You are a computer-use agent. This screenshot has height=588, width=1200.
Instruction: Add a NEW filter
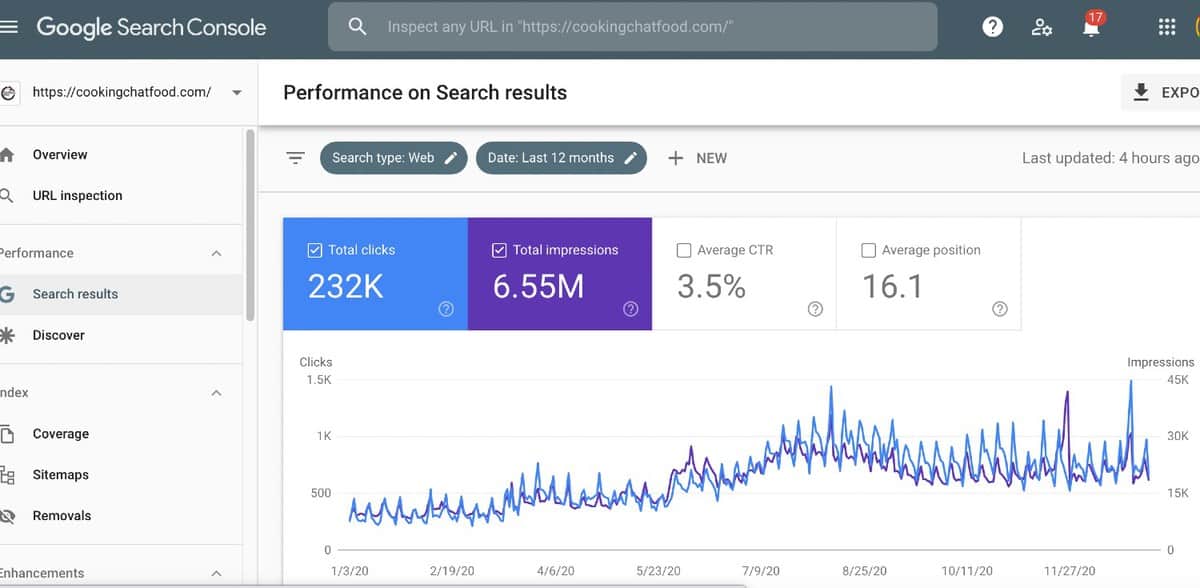697,158
